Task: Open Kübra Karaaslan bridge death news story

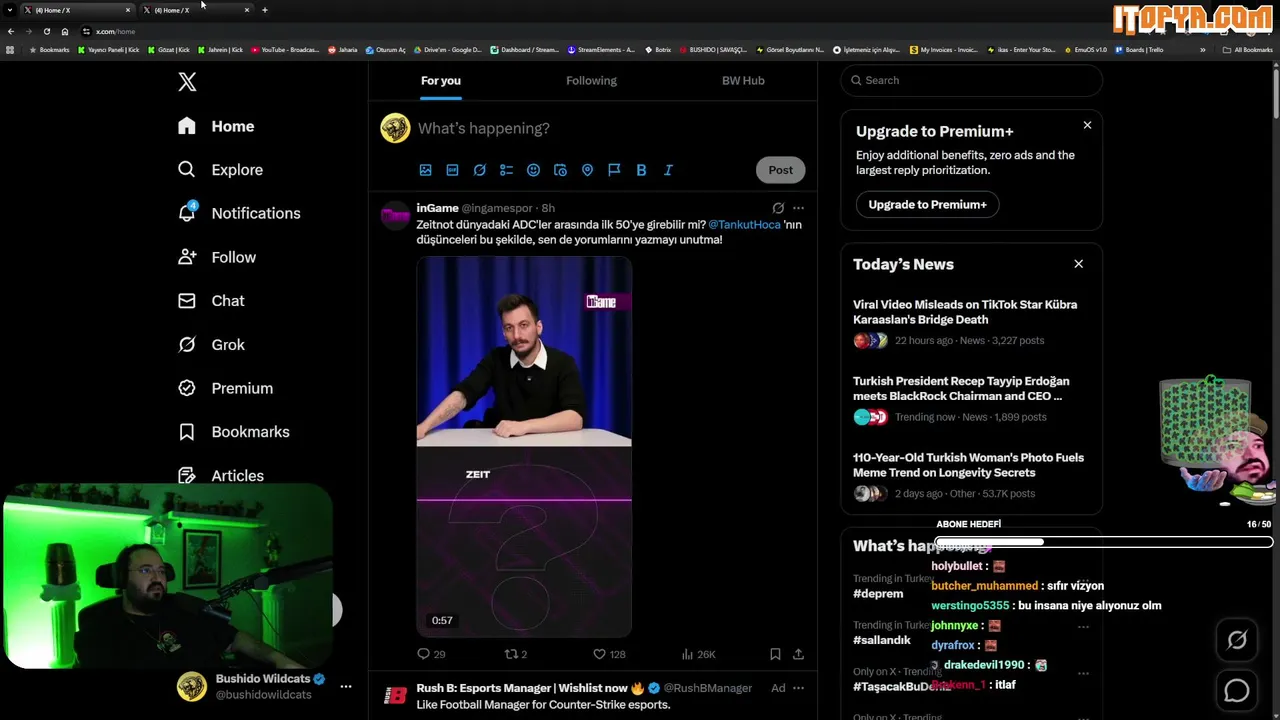Action: point(971,322)
